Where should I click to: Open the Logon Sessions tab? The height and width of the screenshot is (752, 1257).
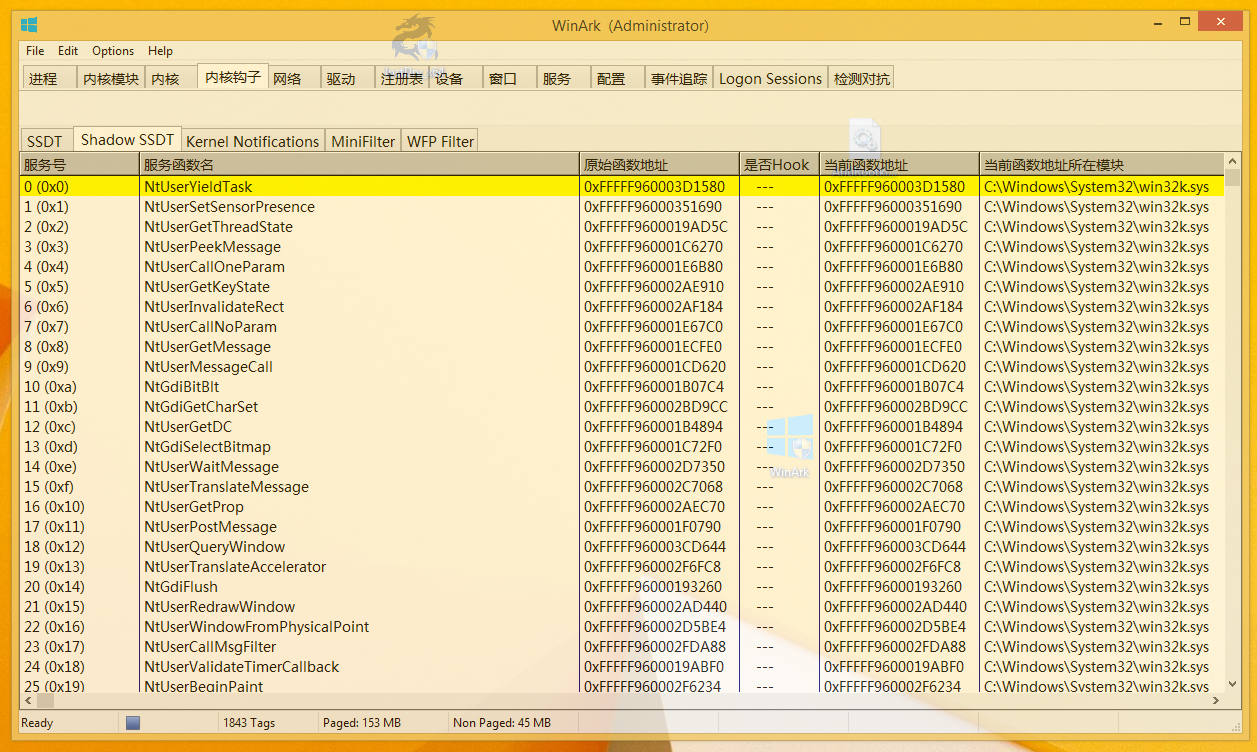770,79
